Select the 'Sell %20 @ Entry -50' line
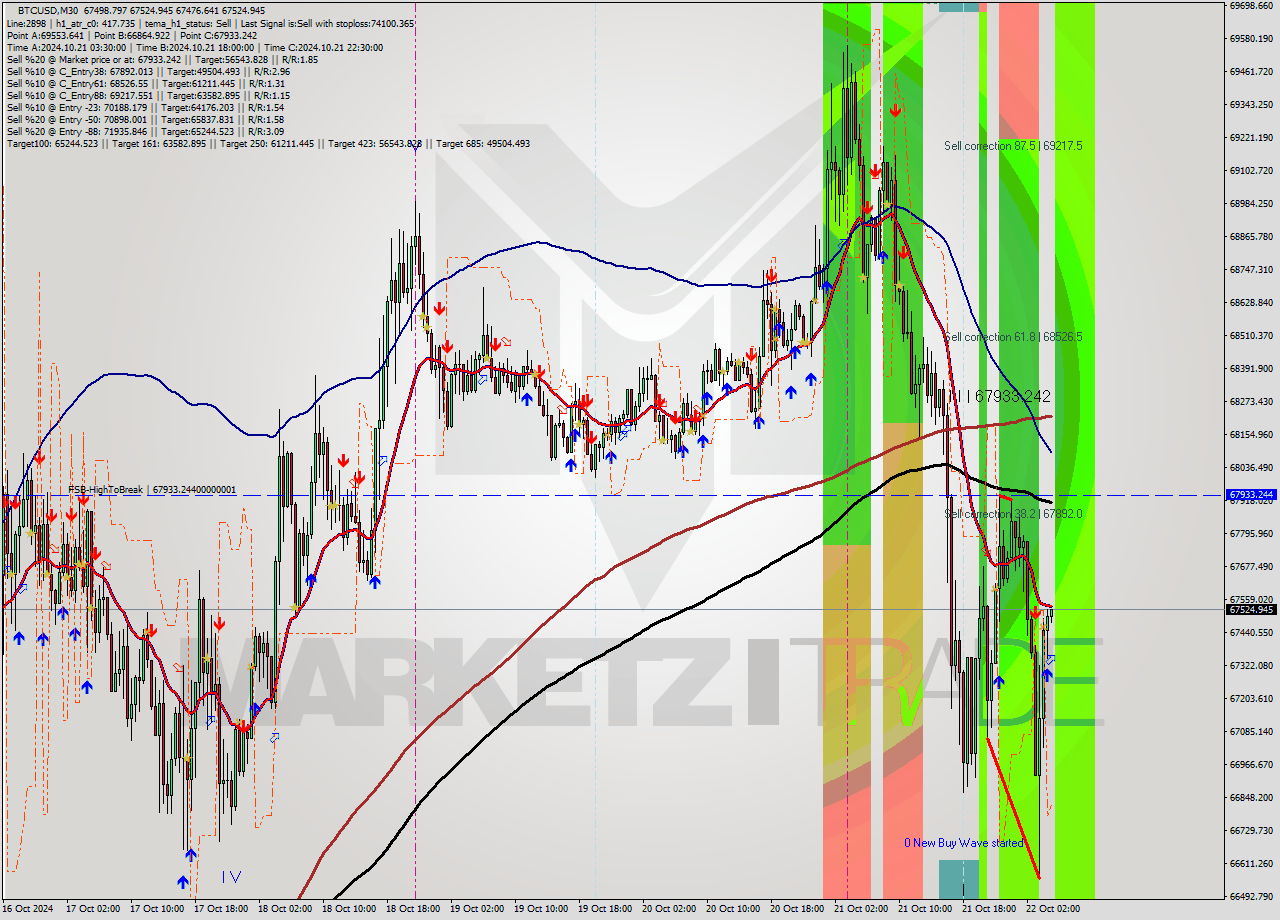This screenshot has width=1280, height=920. tap(145, 119)
